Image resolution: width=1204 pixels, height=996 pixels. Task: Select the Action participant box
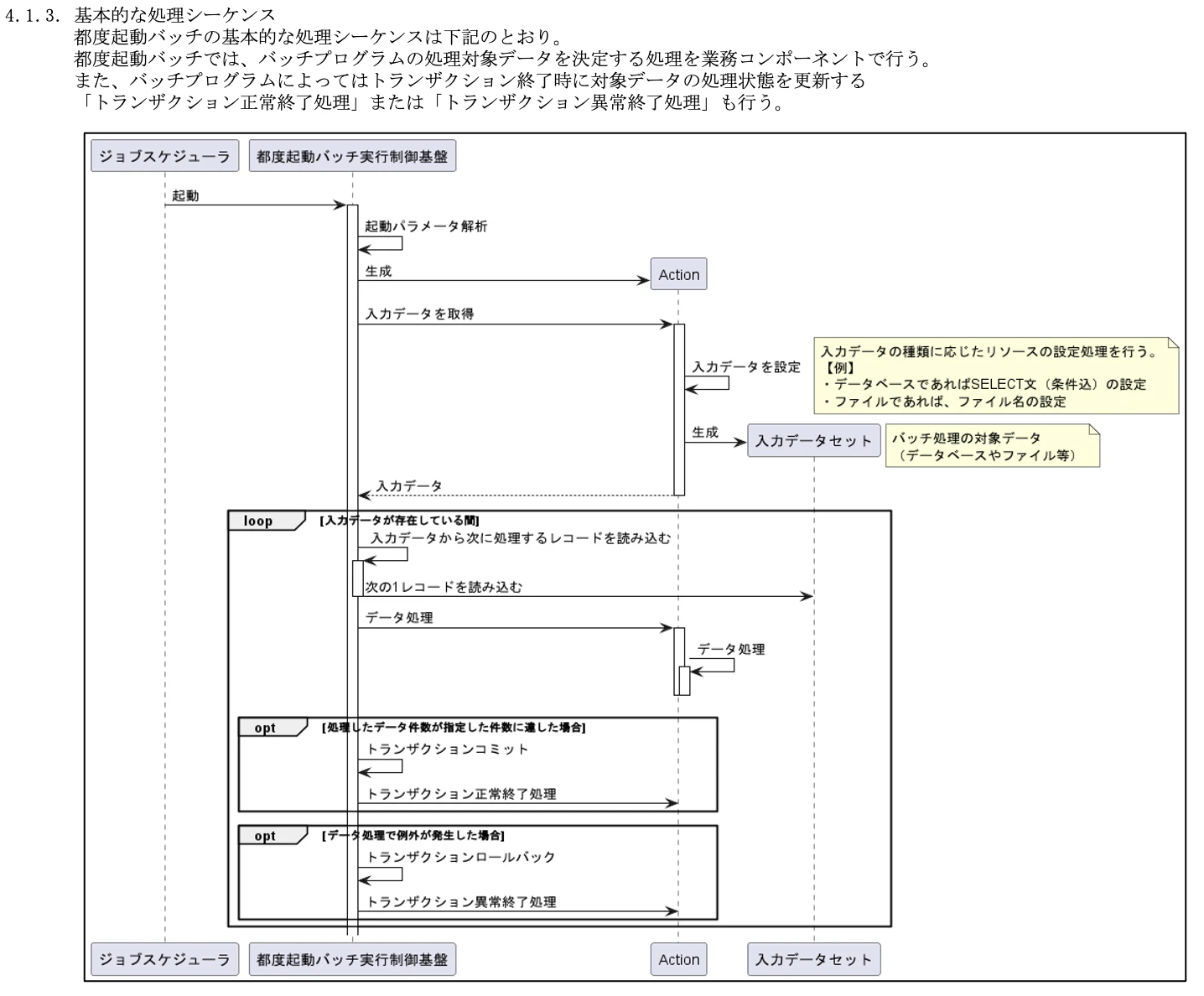(677, 274)
